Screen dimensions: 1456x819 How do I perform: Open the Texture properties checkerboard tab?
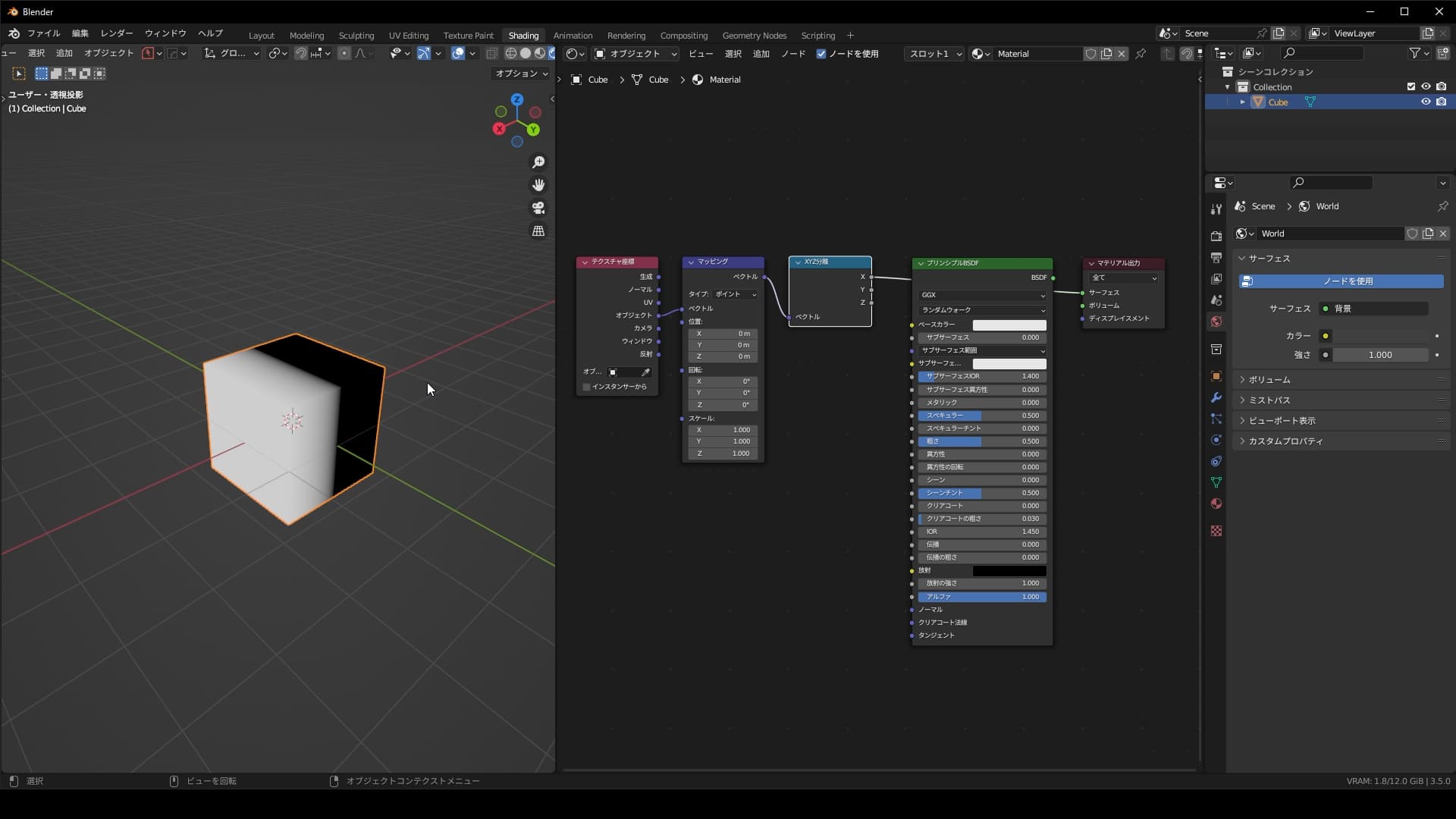pyautogui.click(x=1216, y=531)
